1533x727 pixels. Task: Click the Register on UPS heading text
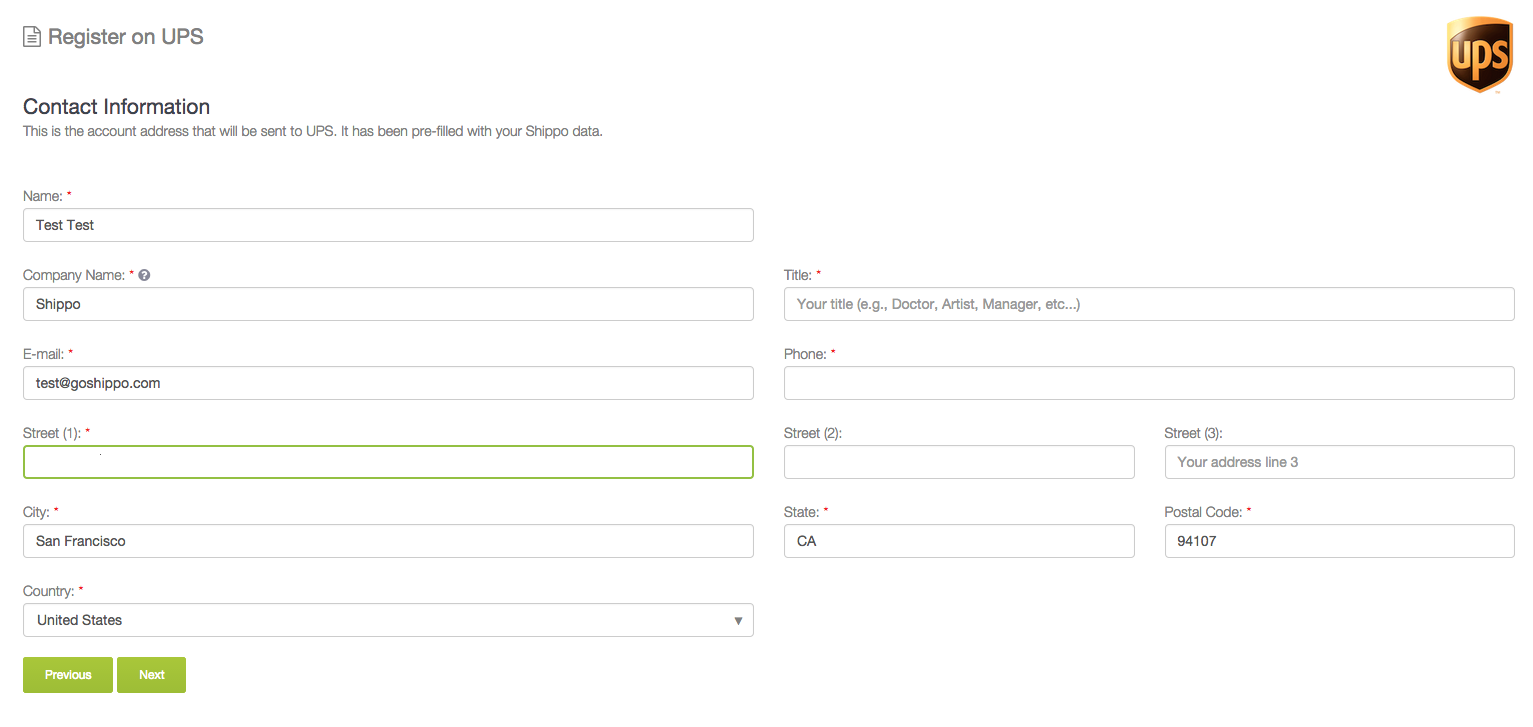pos(126,37)
